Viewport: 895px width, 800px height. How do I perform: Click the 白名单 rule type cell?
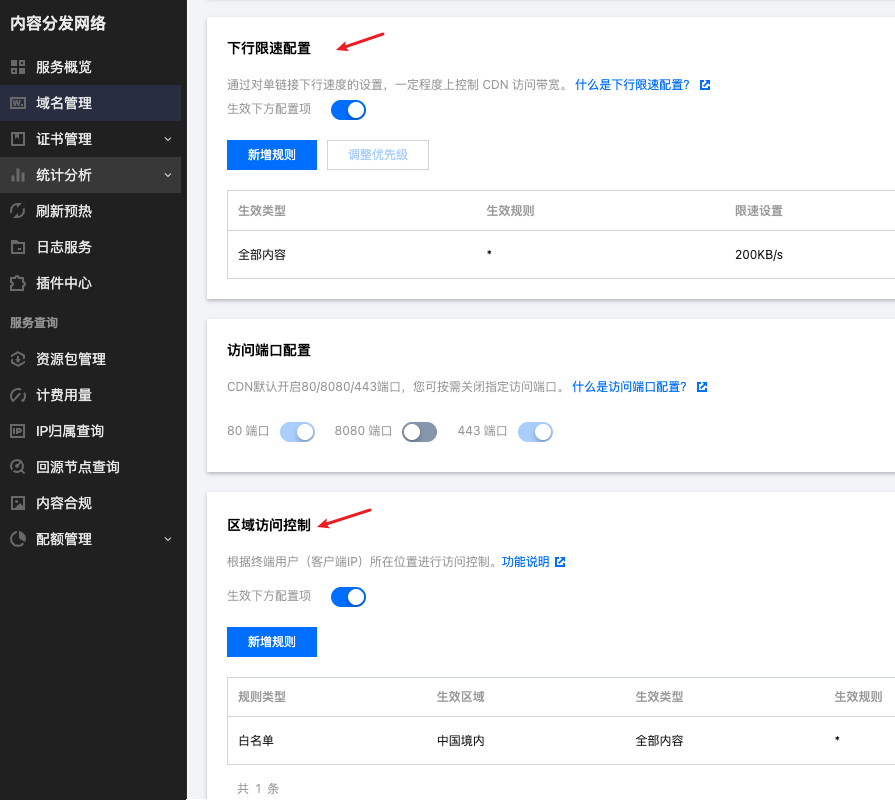click(256, 741)
